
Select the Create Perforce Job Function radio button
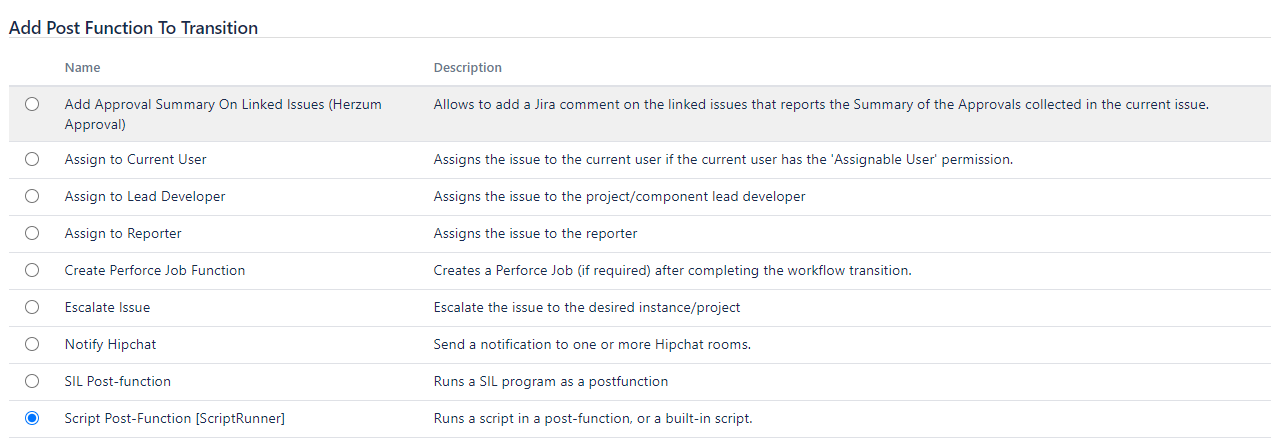pos(32,270)
